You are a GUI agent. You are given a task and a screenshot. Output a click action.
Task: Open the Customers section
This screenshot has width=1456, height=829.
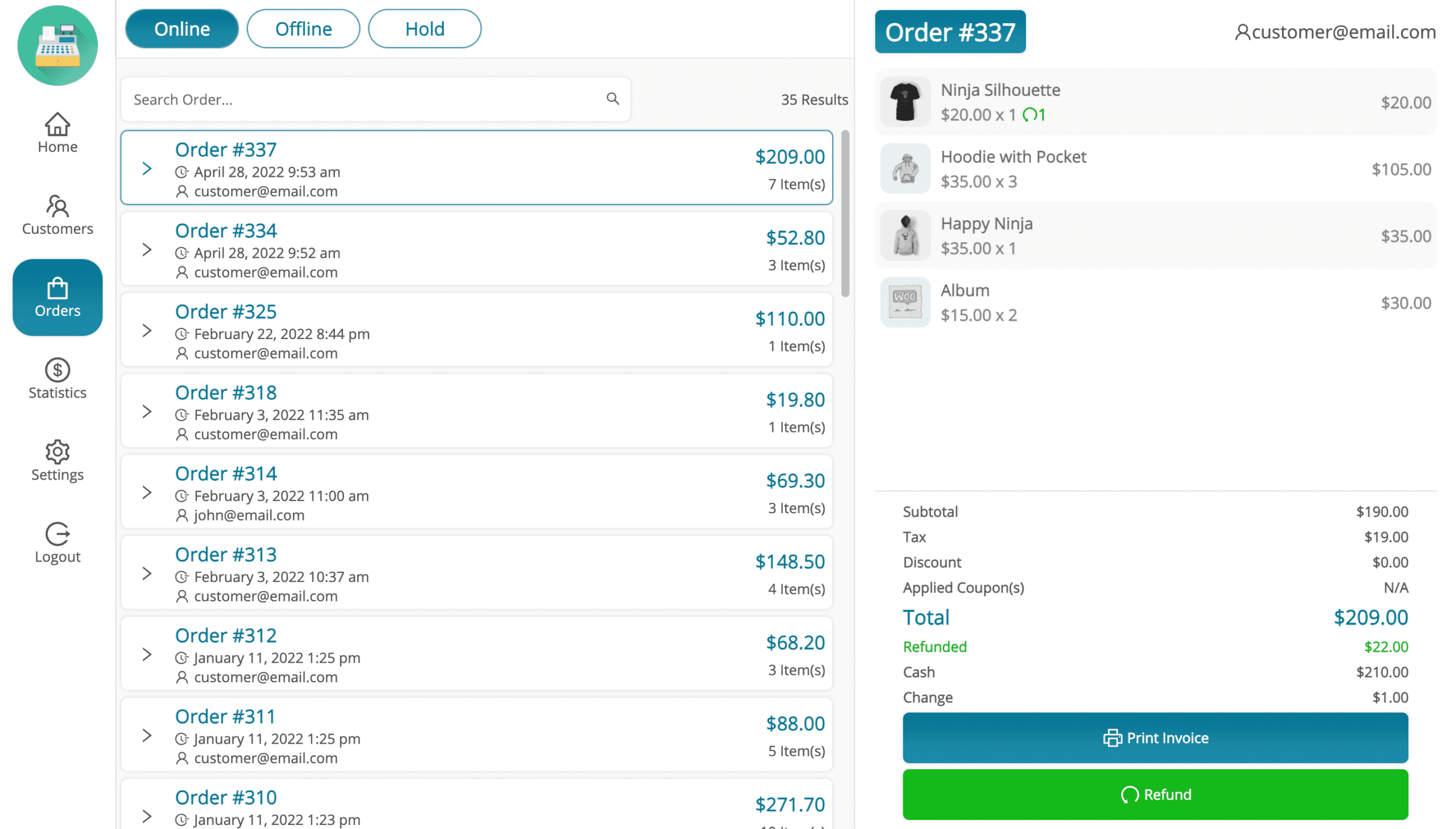point(57,215)
